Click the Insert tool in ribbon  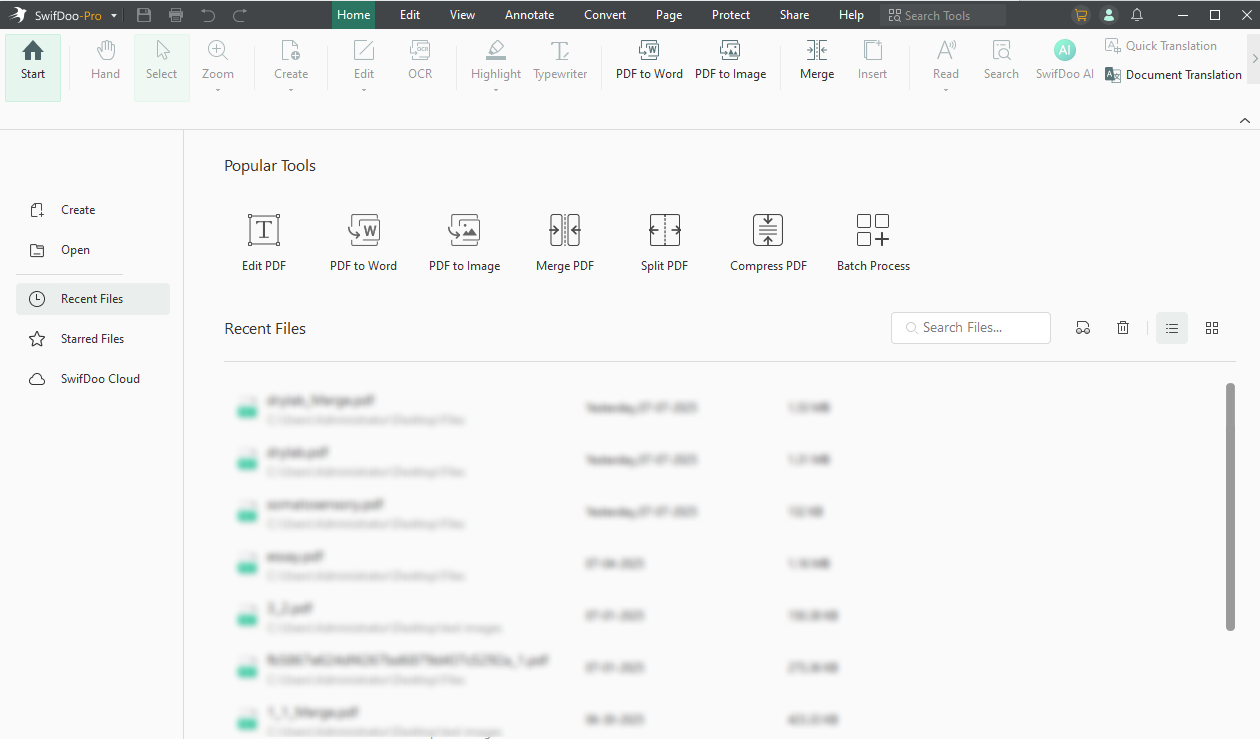coord(872,60)
